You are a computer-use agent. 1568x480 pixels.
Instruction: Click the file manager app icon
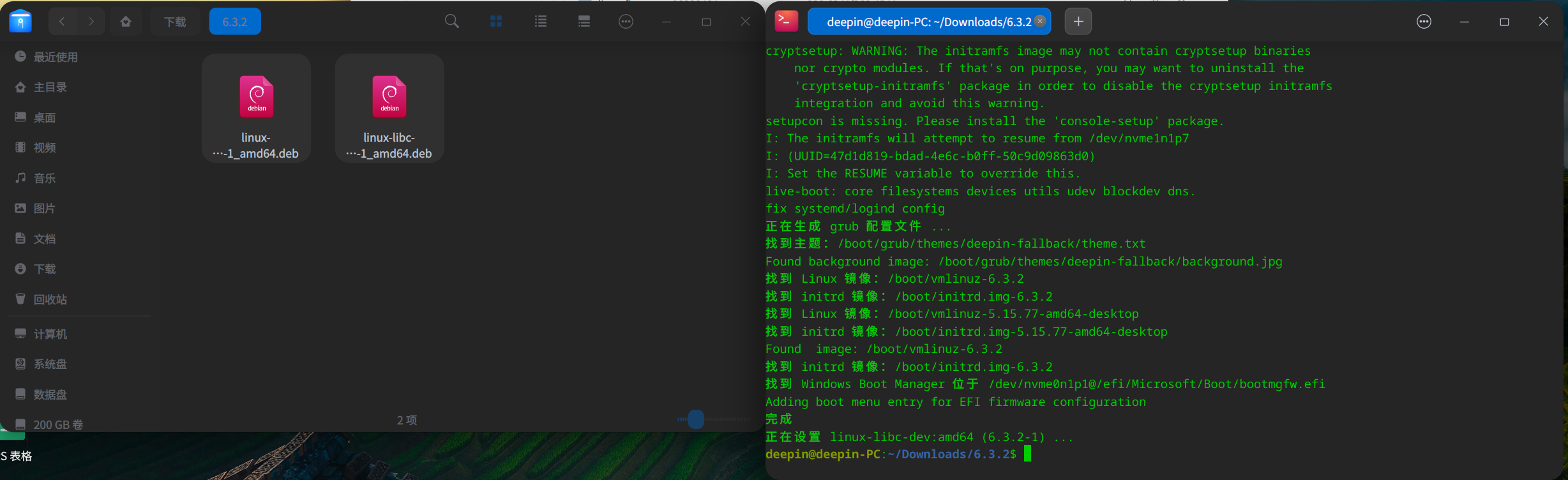tap(20, 21)
